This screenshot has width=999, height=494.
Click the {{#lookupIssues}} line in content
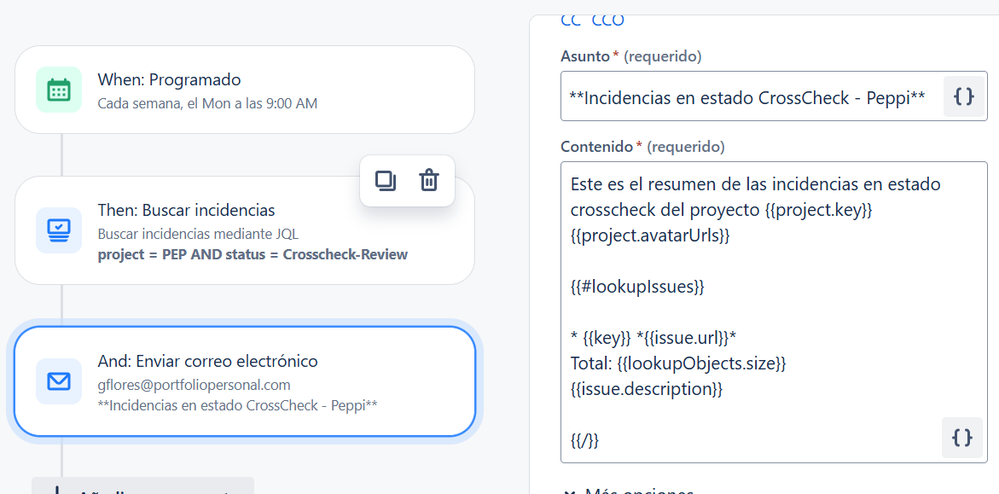coord(637,287)
